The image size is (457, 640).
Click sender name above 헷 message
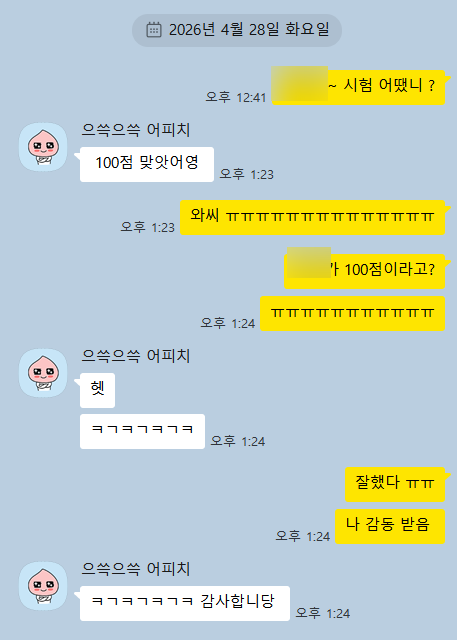(x=135, y=356)
